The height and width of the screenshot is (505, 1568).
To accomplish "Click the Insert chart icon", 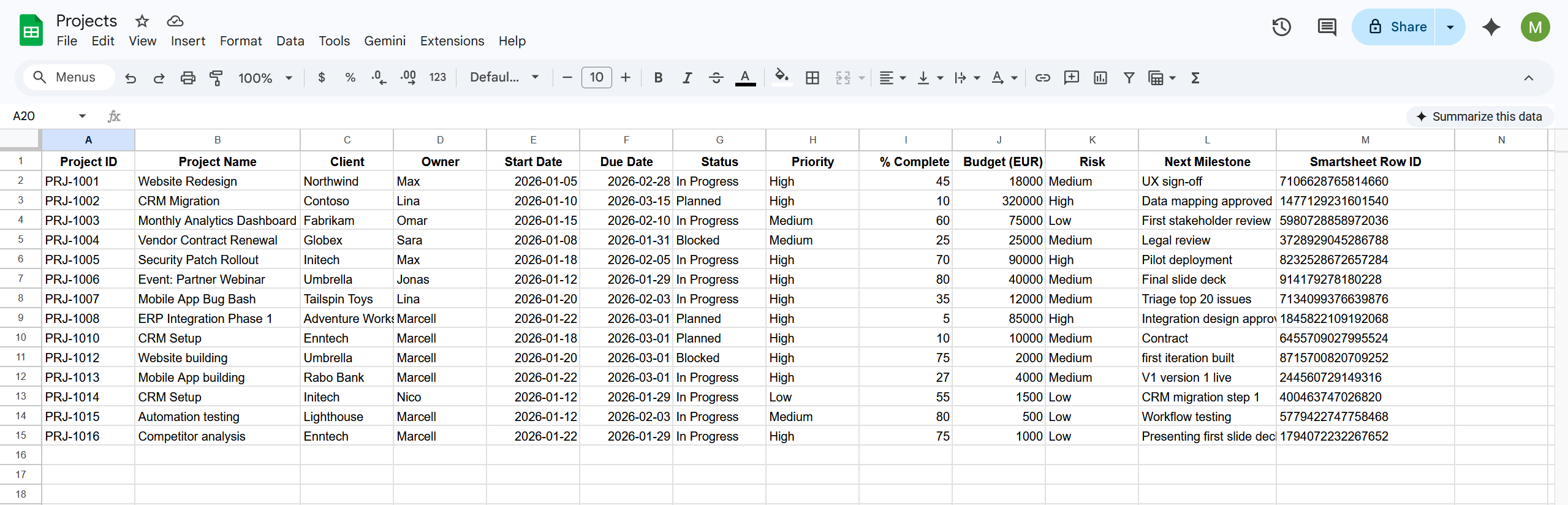I will pos(1100,78).
